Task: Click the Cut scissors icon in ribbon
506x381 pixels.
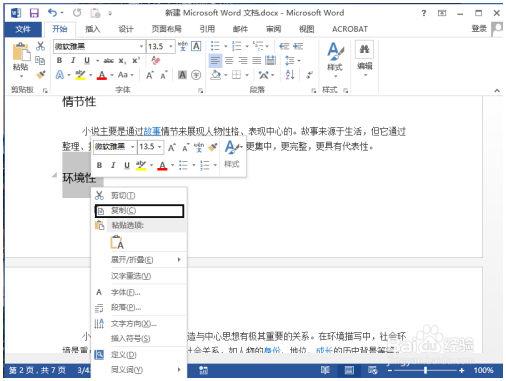Action: pyautogui.click(x=40, y=46)
